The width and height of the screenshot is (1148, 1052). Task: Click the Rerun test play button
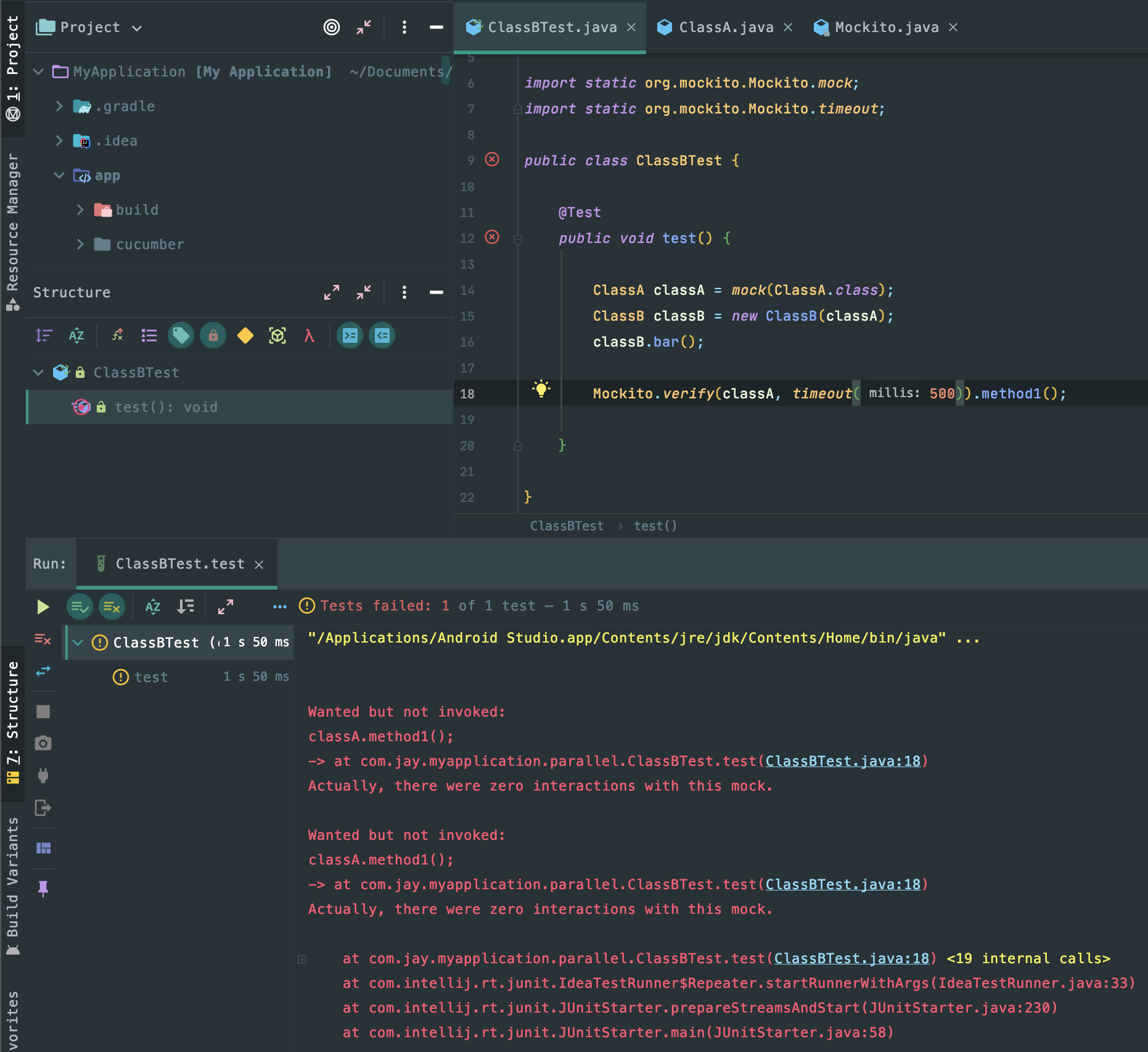click(43, 607)
